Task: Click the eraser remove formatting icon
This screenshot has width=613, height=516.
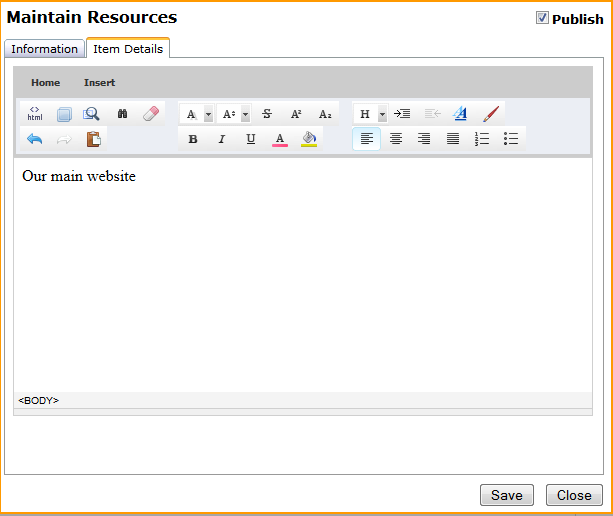Action: click(x=151, y=114)
